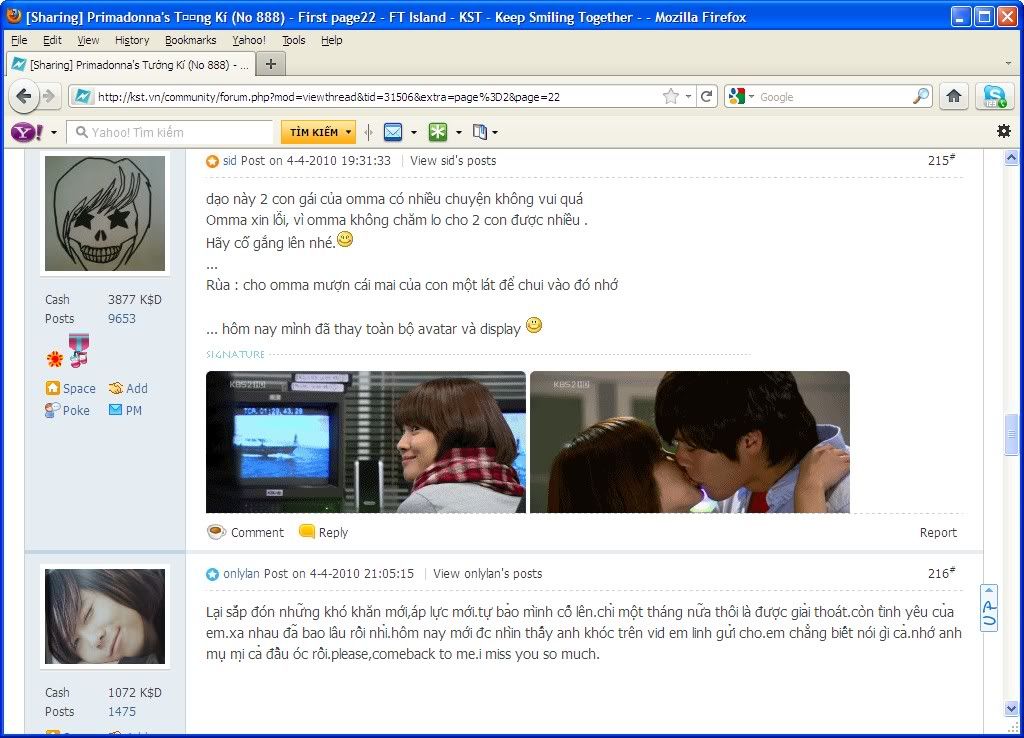Click the search magnifier in Google box
This screenshot has width=1024, height=738.
click(x=921, y=97)
